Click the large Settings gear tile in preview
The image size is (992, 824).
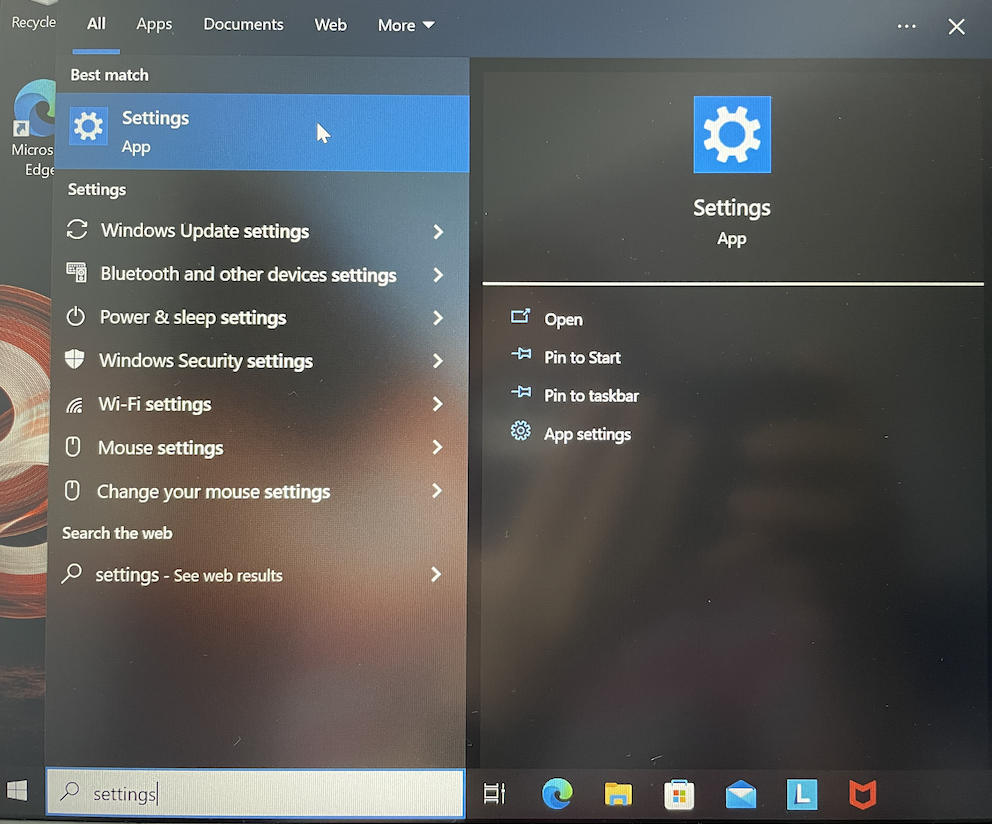(732, 135)
